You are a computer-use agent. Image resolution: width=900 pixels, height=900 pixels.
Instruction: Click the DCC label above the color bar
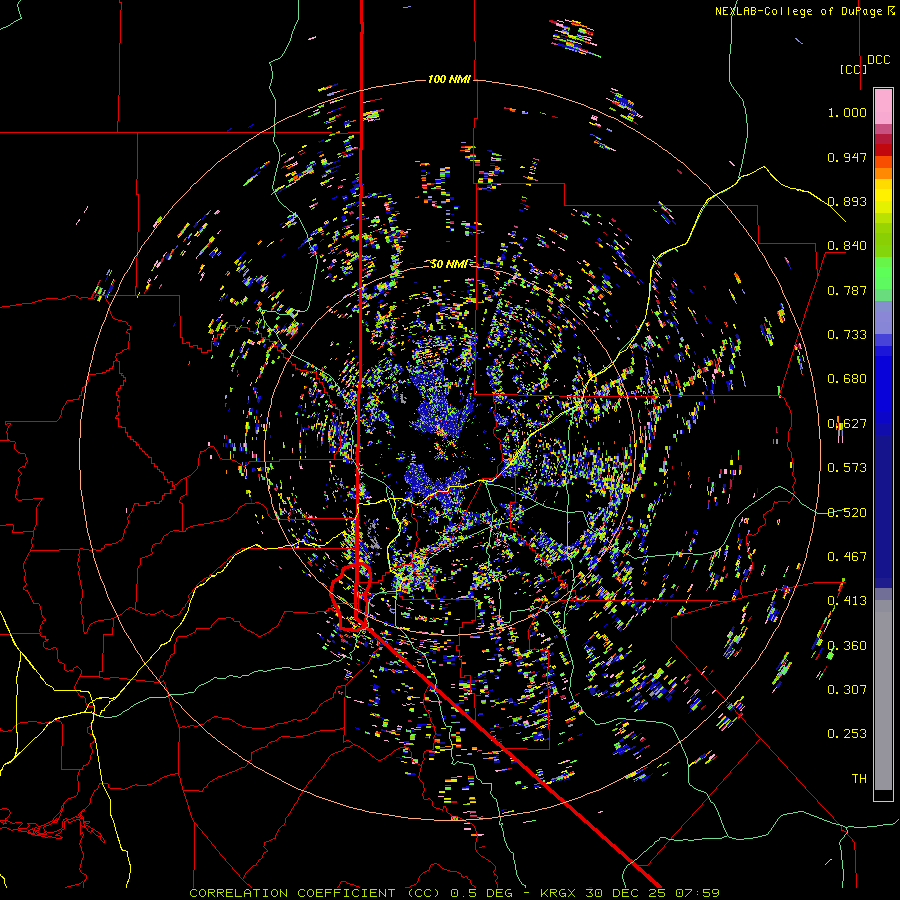(x=878, y=60)
